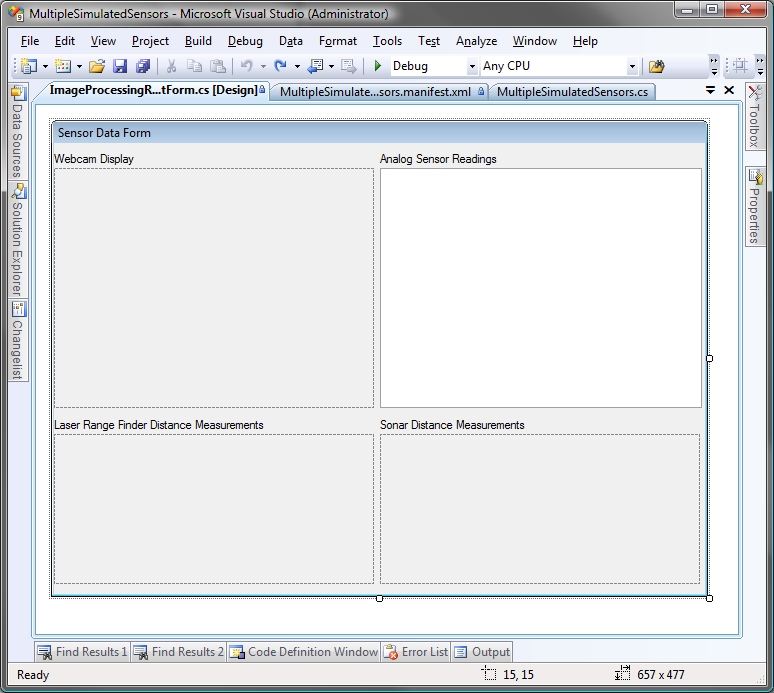
Task: Open the Data menu
Action: tap(290, 41)
